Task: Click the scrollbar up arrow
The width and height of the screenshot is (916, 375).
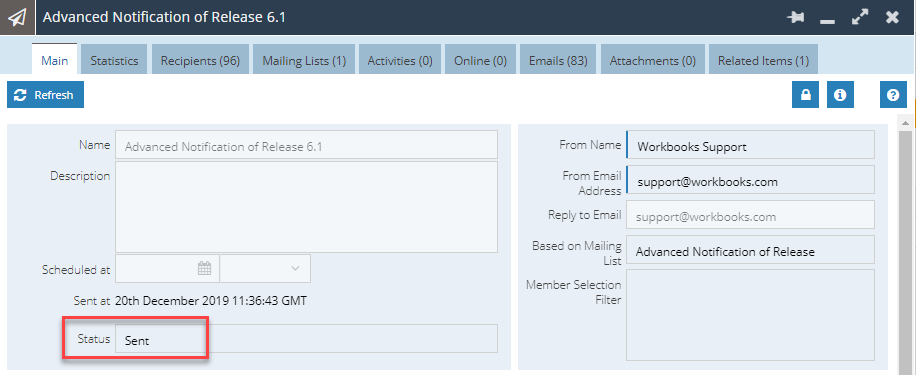Action: pyautogui.click(x=905, y=123)
